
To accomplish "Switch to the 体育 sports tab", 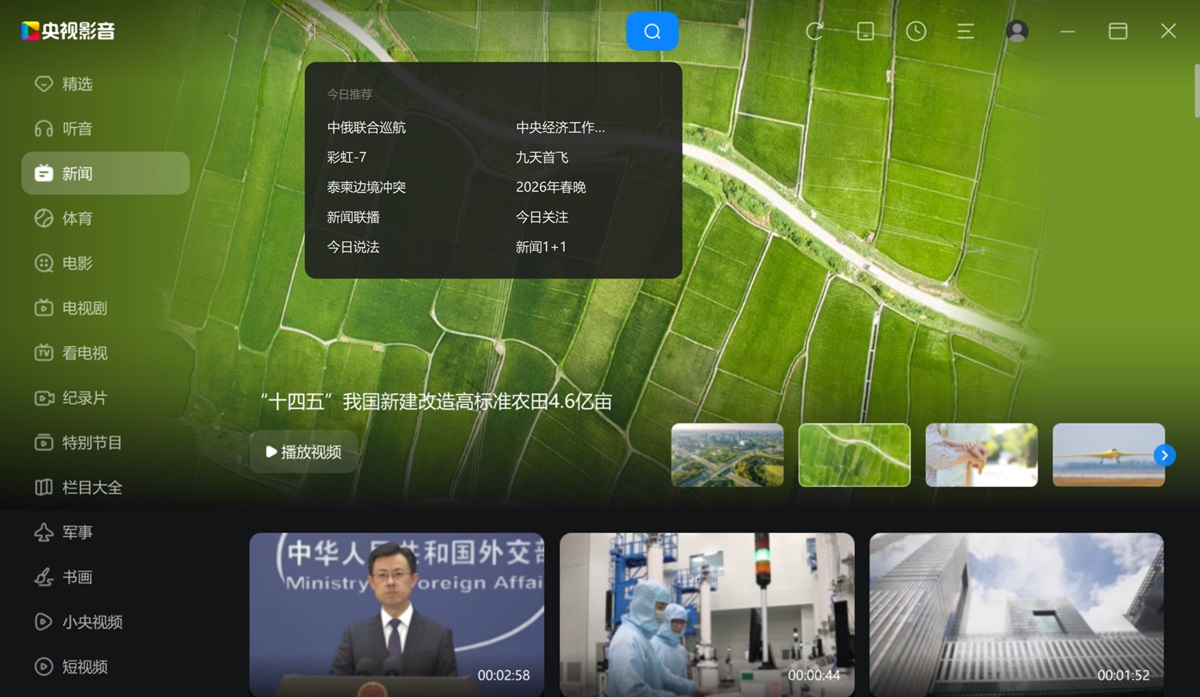I will [76, 218].
